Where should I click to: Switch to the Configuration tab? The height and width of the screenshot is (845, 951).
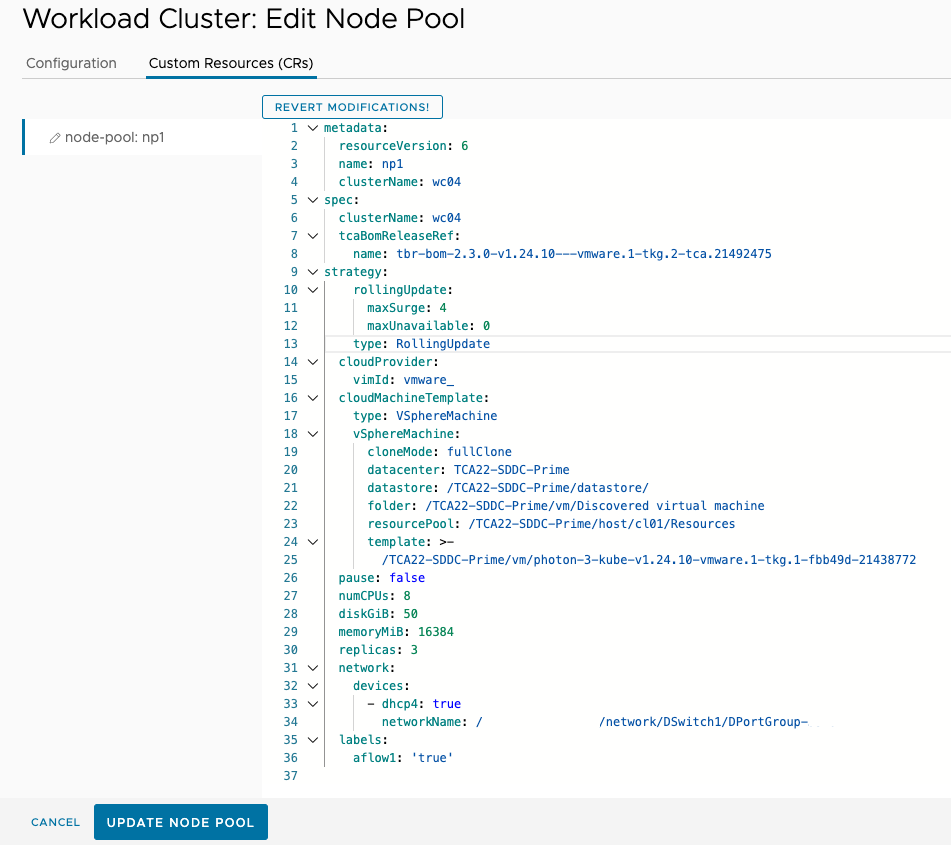(x=71, y=63)
